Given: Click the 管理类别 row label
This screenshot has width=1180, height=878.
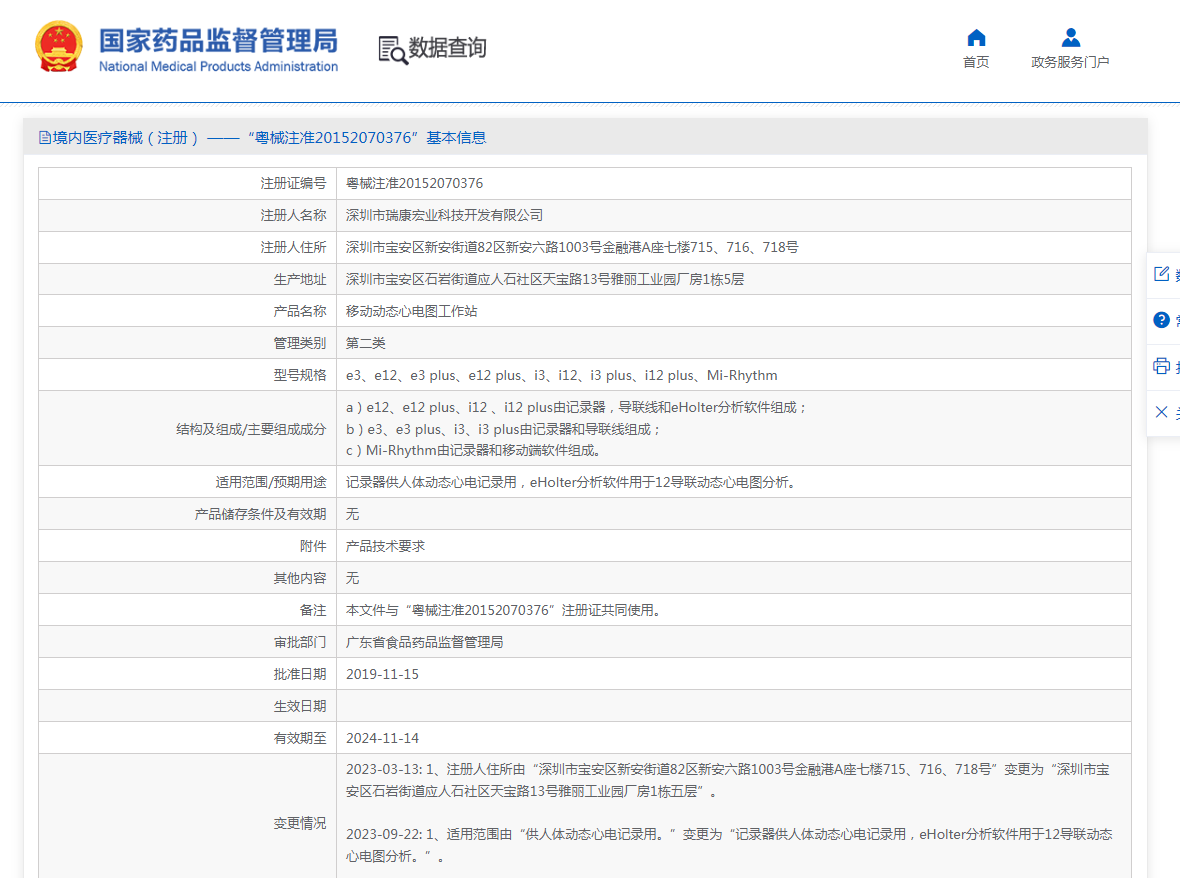Looking at the screenshot, I should tap(300, 343).
